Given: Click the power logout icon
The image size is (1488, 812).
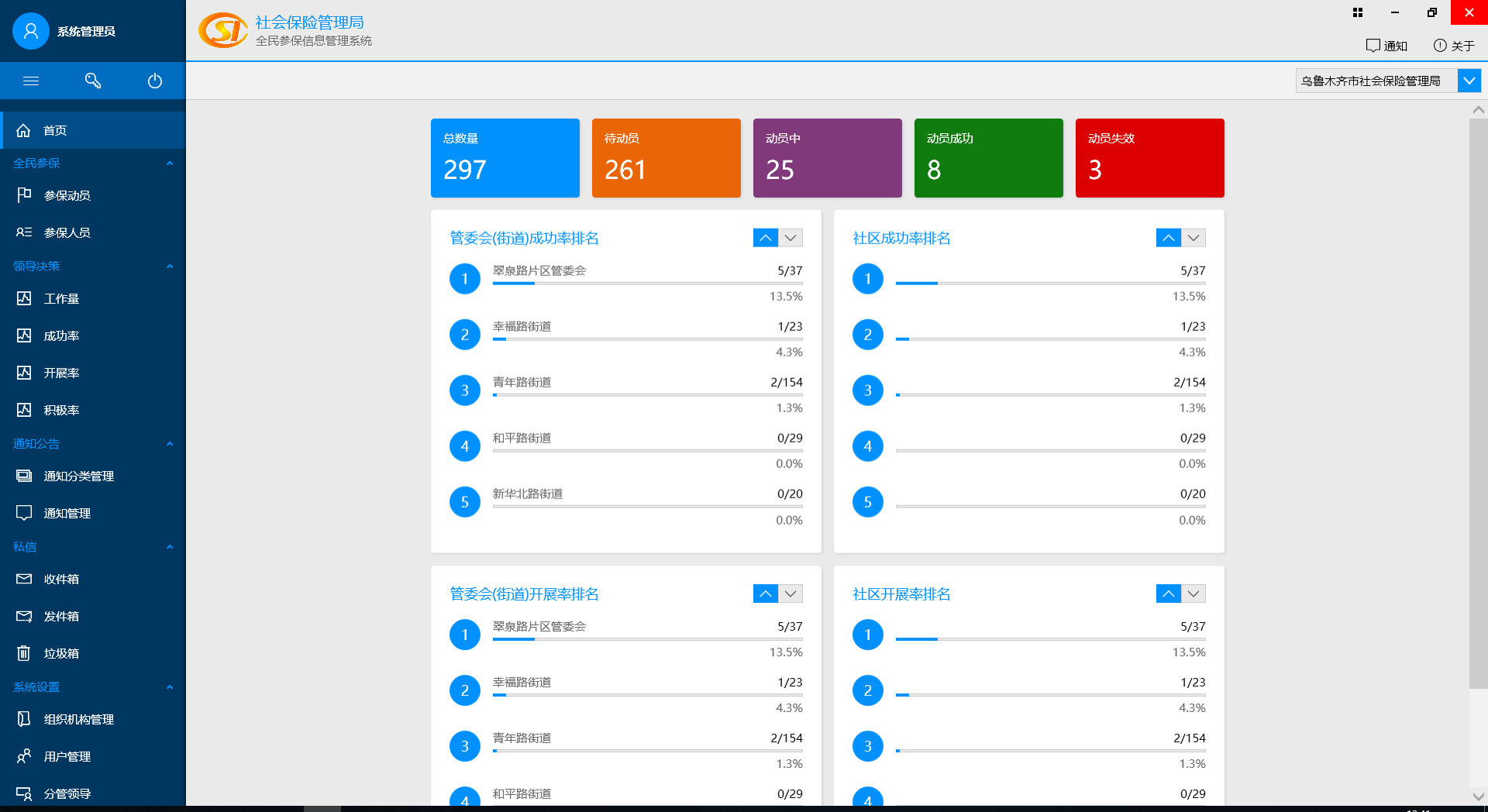Looking at the screenshot, I should [x=155, y=81].
